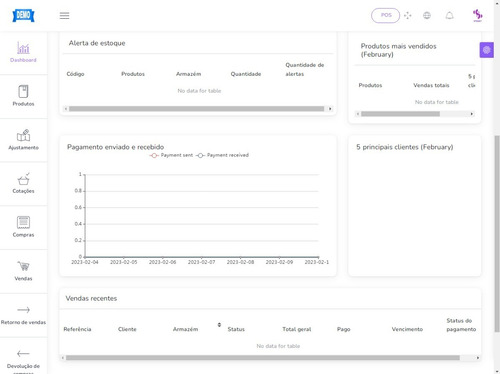Screen dimensions: 500x374
Task: Click the 2023-02-07 chart axis label
Action: tap(201, 262)
